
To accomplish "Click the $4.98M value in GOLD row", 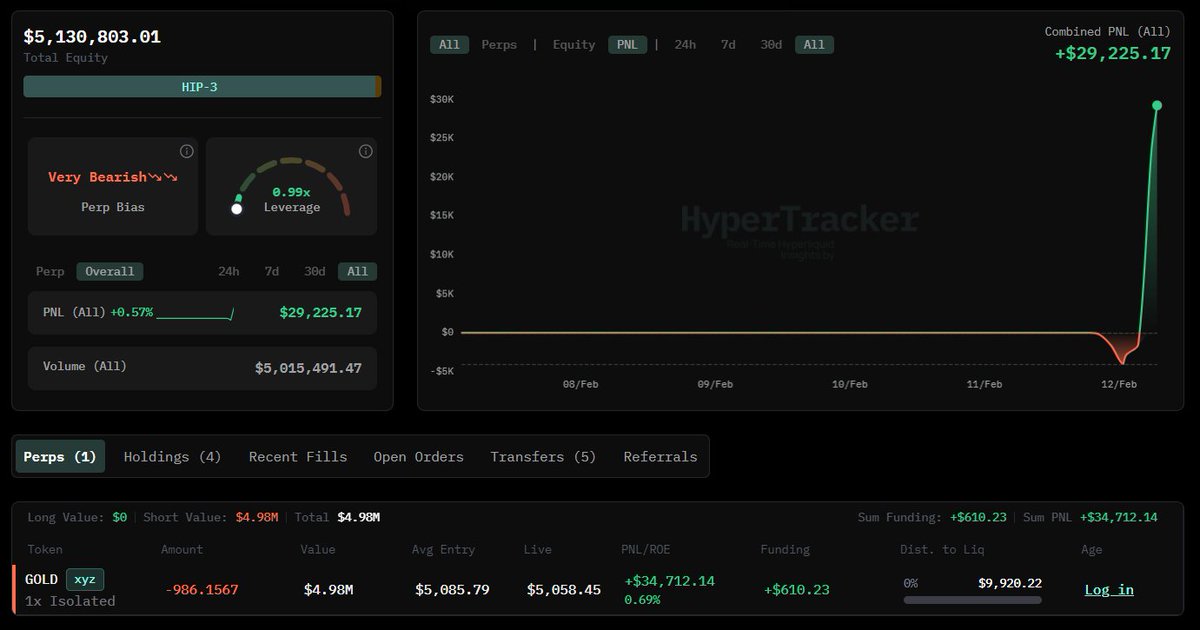I will pyautogui.click(x=328, y=589).
